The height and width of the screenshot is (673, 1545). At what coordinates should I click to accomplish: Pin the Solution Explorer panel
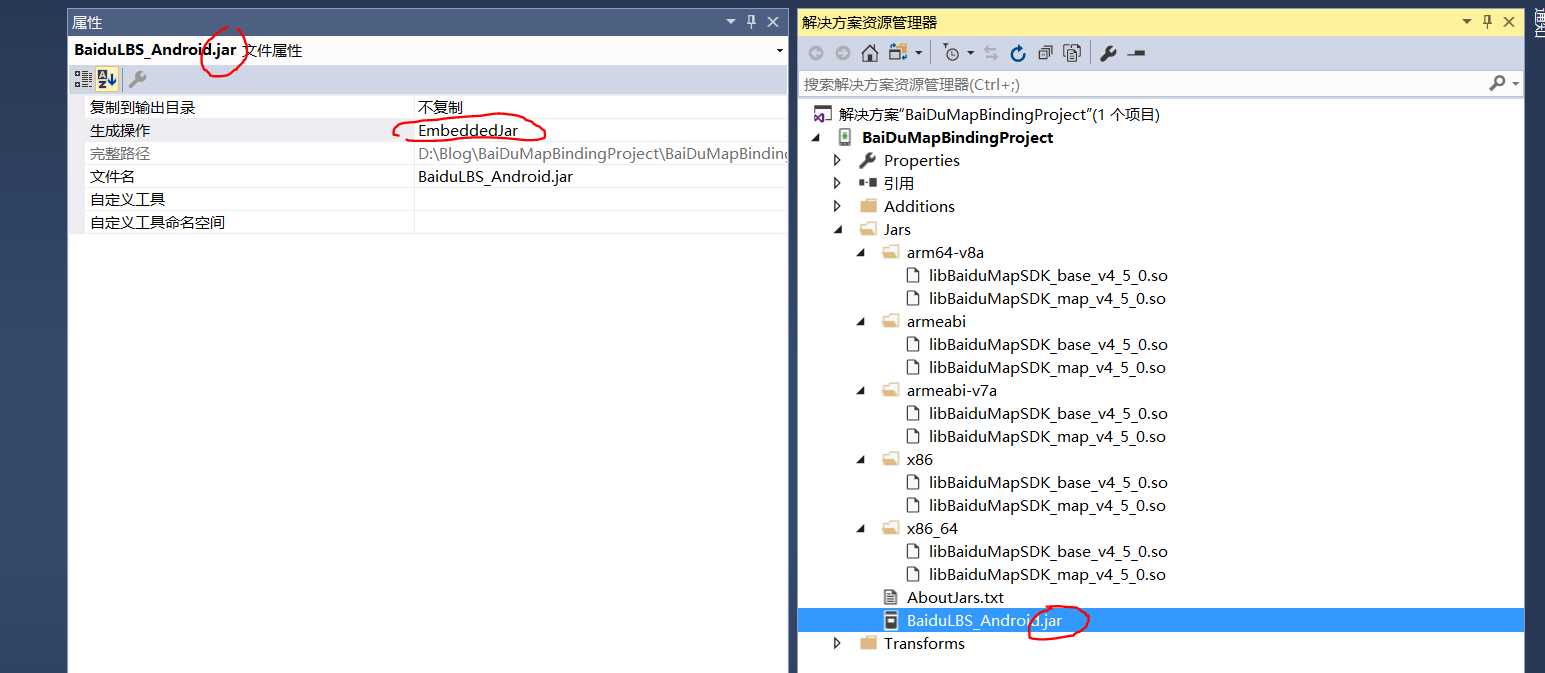(1488, 22)
